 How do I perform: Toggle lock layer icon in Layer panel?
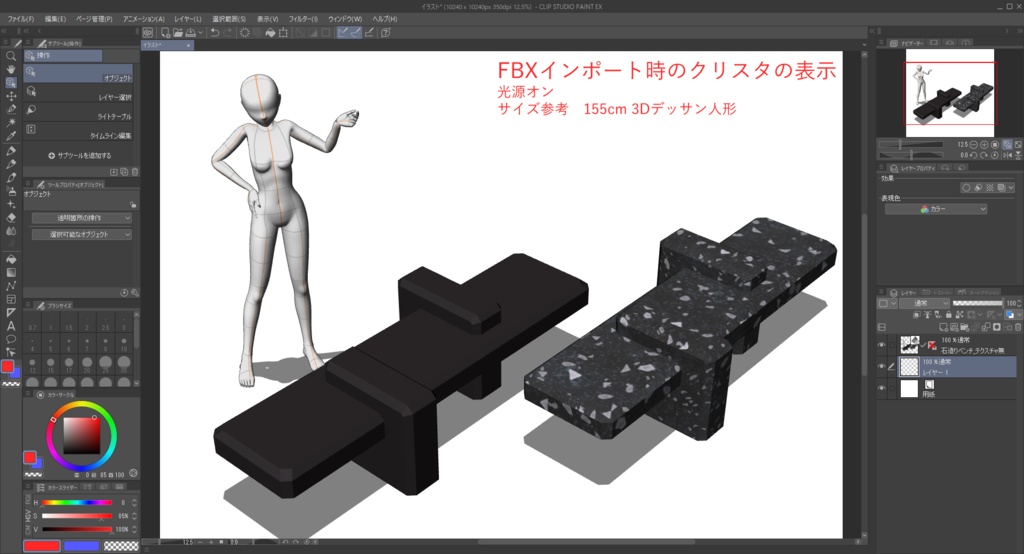coord(949,315)
